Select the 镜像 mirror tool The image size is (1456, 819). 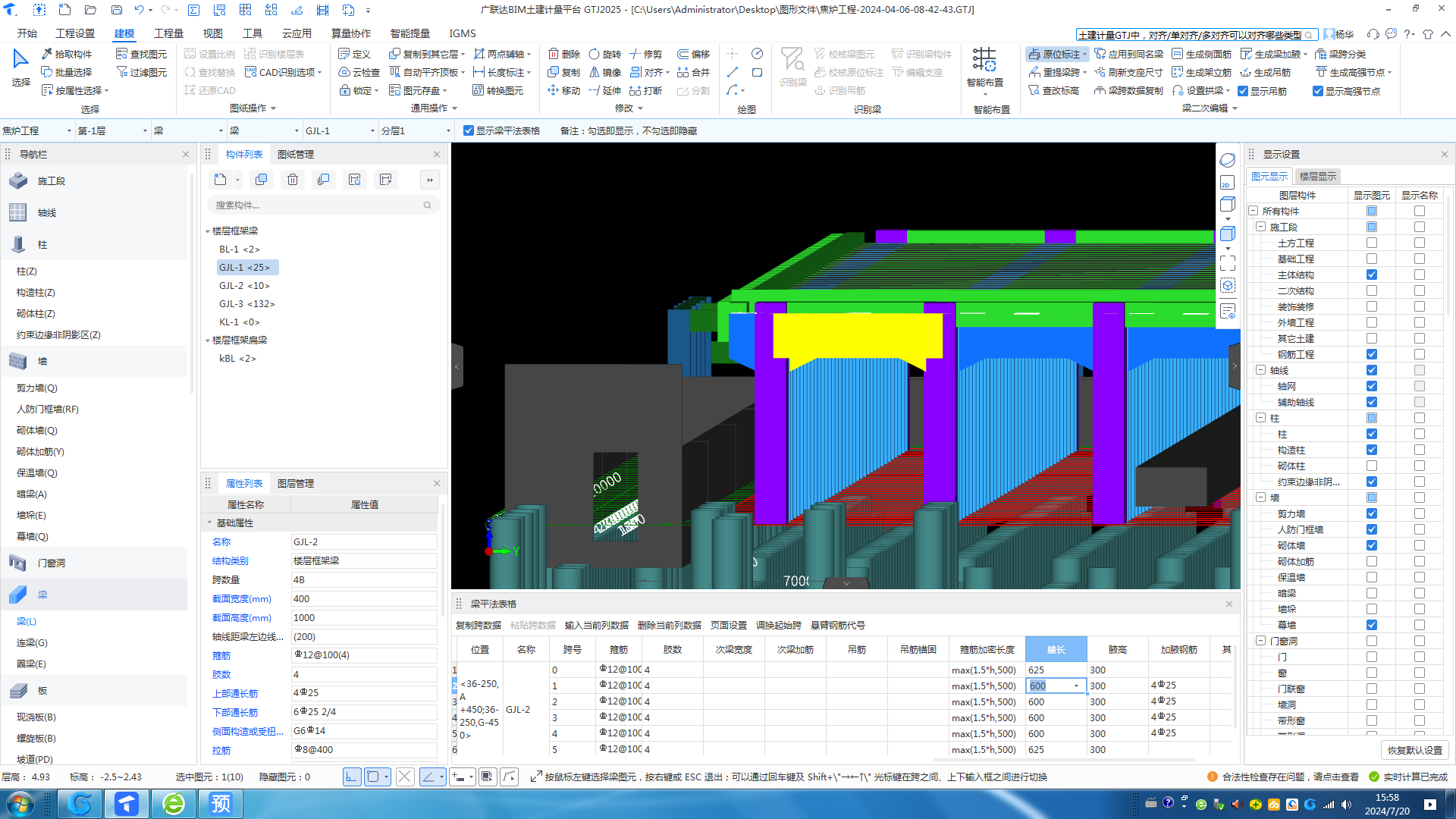pyautogui.click(x=604, y=72)
